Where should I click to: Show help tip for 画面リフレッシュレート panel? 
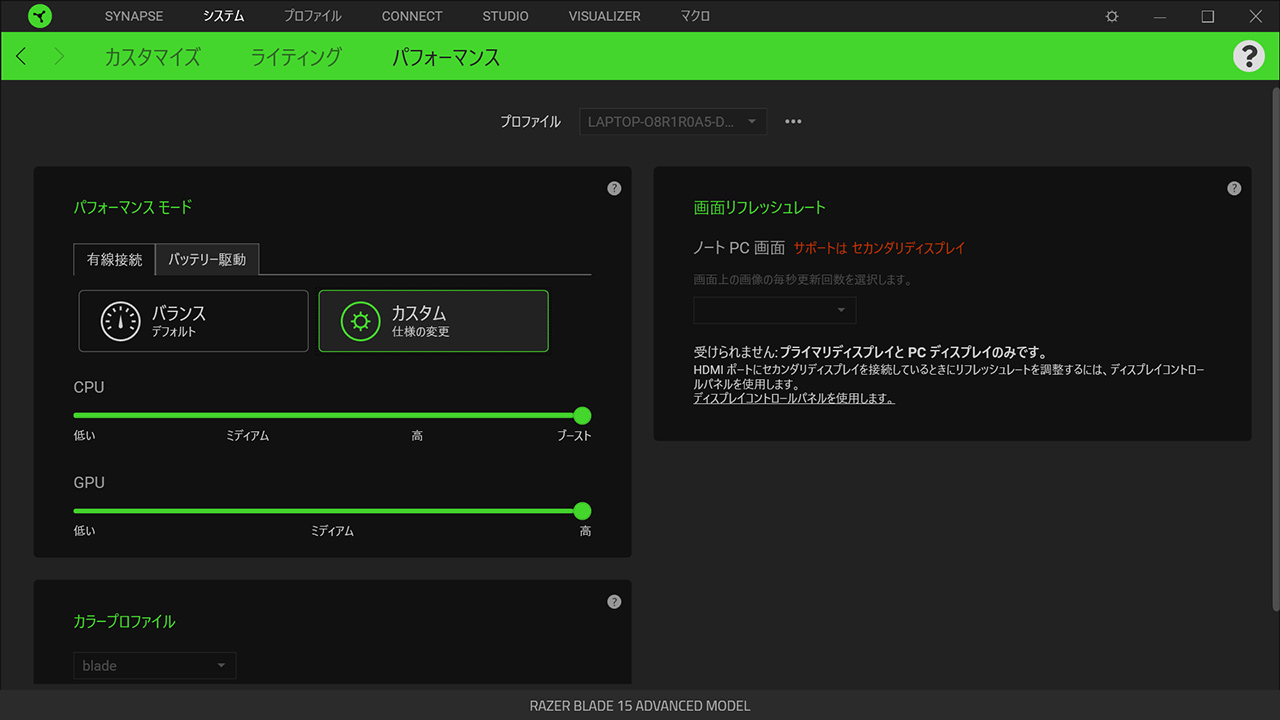[1234, 188]
